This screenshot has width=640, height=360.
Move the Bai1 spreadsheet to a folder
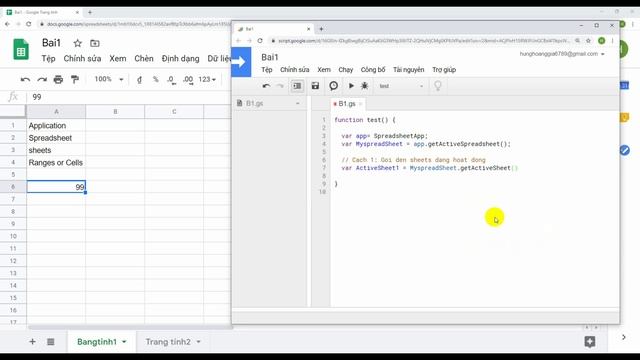(x=95, y=43)
